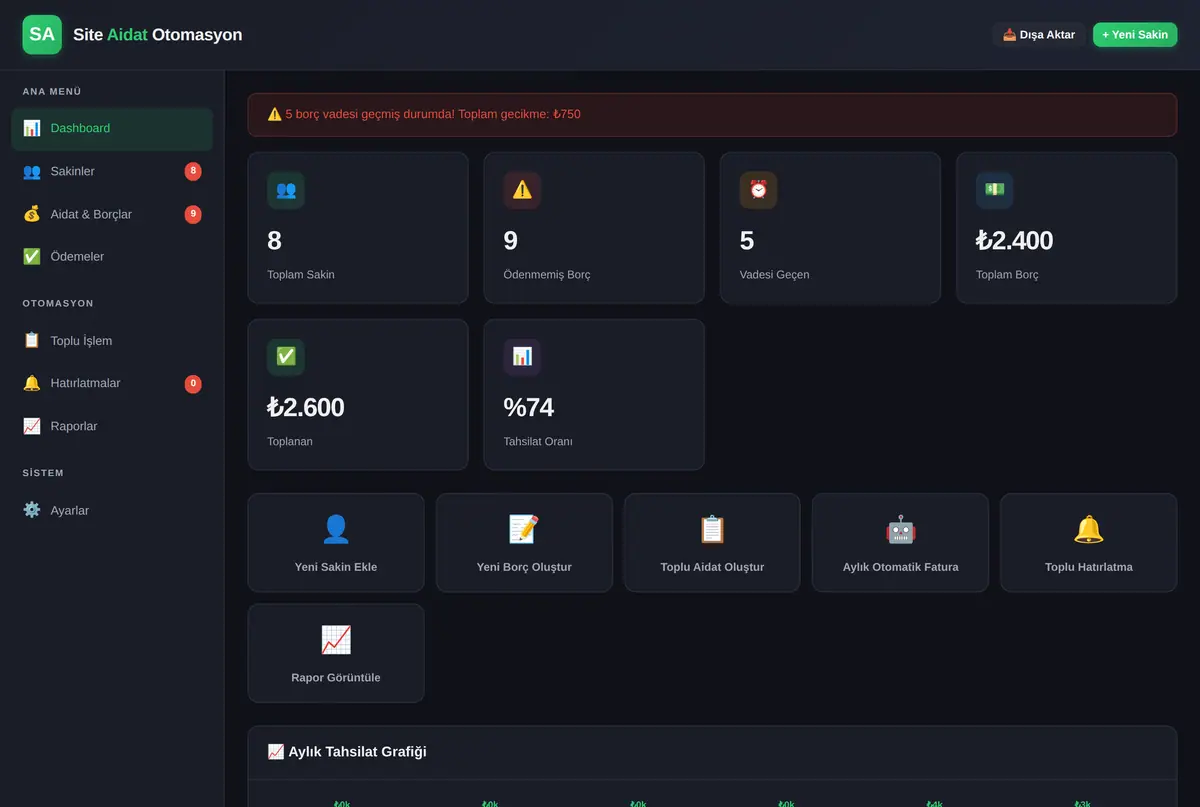This screenshot has height=807, width=1200.
Task: Click the Aylık Otomatik Fatura label
Action: pyautogui.click(x=900, y=567)
